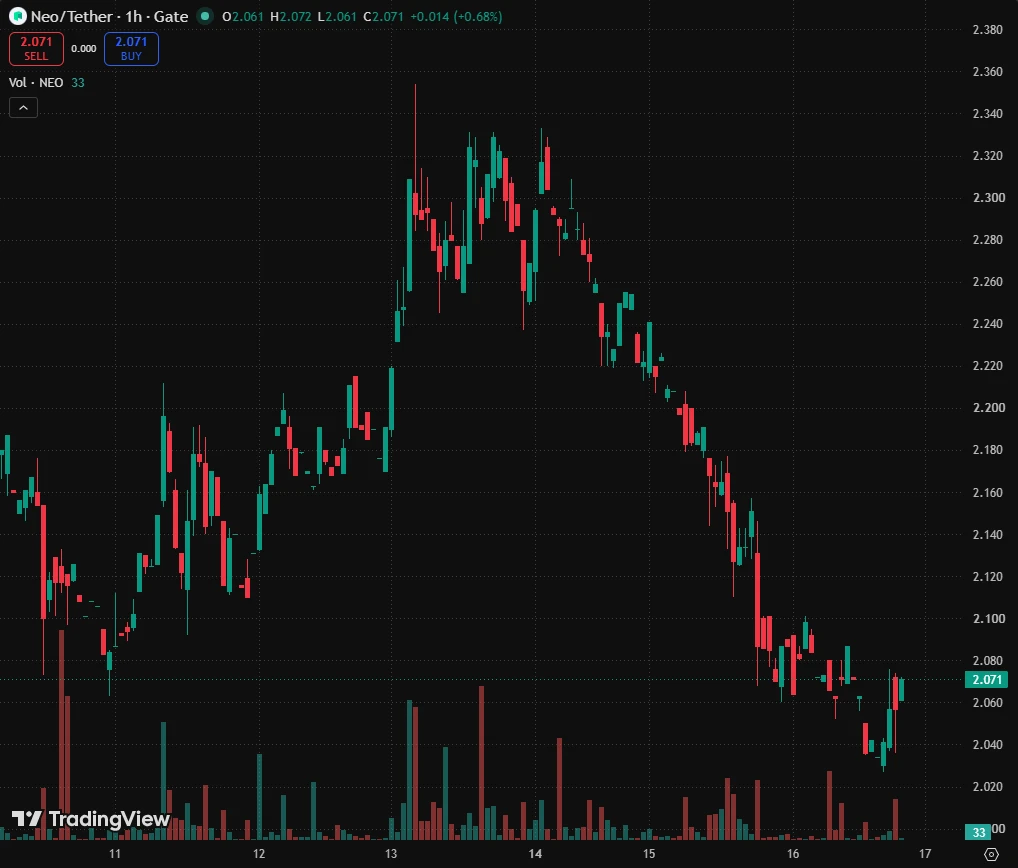Image resolution: width=1018 pixels, height=868 pixels.
Task: Click the current price label 2.071 on the axis
Action: pos(987,680)
